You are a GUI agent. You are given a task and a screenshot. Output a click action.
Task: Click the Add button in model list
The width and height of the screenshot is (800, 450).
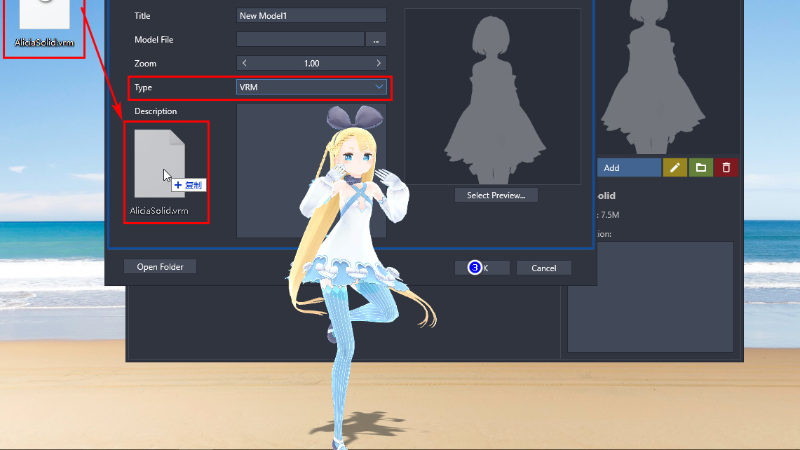[x=629, y=167]
